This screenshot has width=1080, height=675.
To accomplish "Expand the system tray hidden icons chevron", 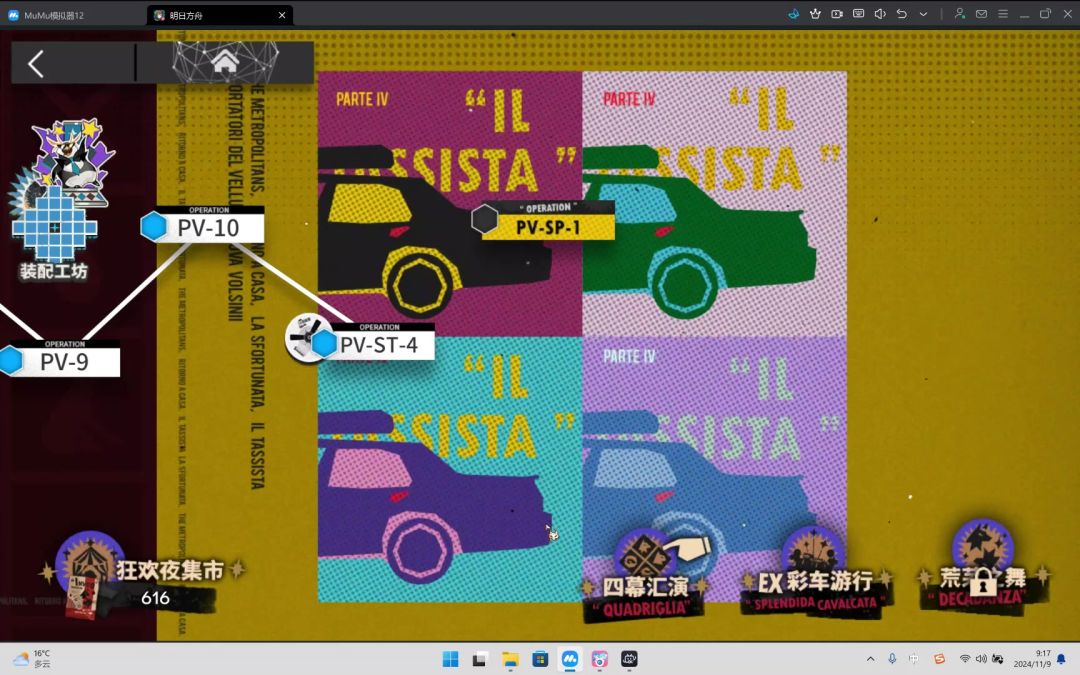I will point(871,659).
